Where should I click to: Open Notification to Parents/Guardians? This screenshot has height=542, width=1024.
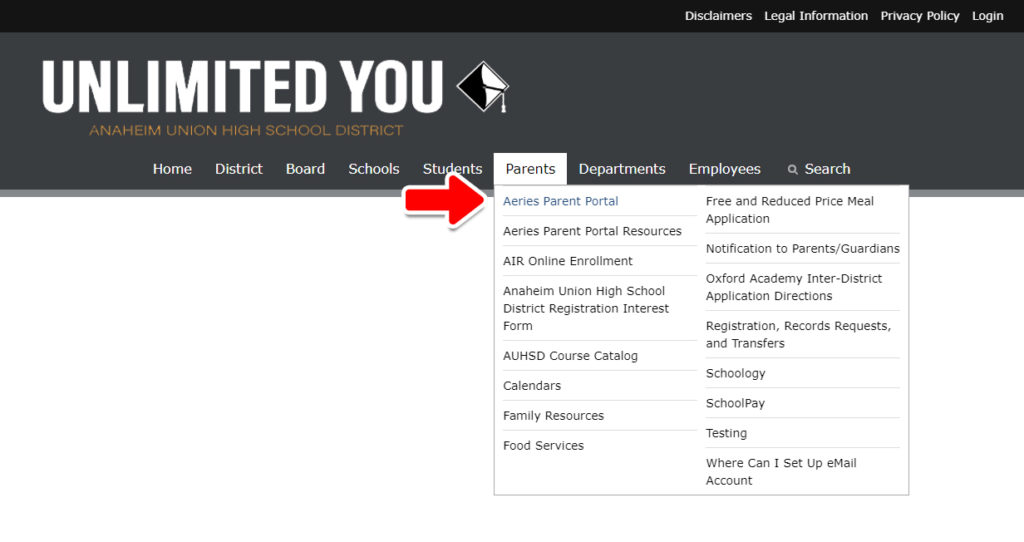pyautogui.click(x=803, y=249)
